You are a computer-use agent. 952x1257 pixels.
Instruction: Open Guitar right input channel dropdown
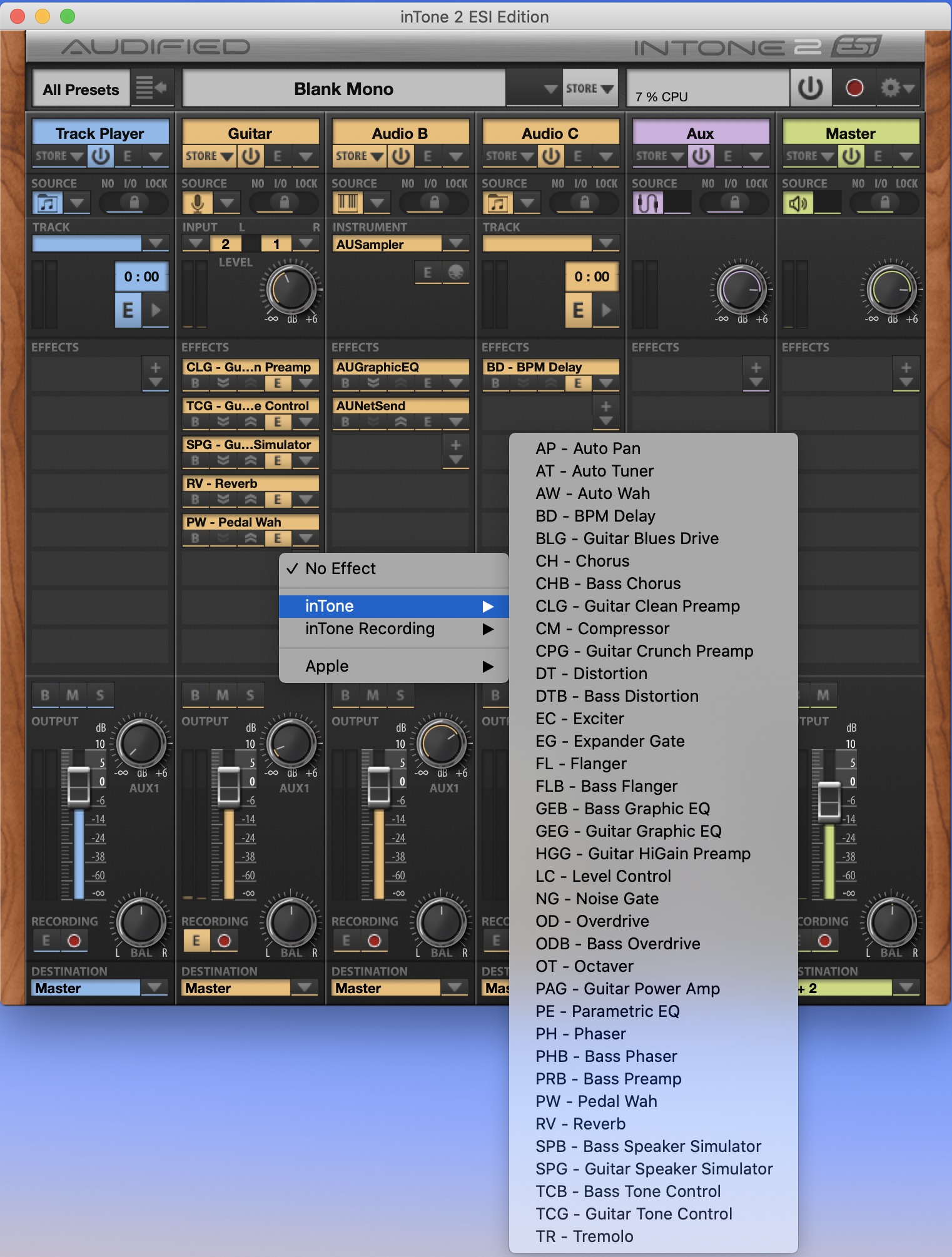[x=306, y=243]
